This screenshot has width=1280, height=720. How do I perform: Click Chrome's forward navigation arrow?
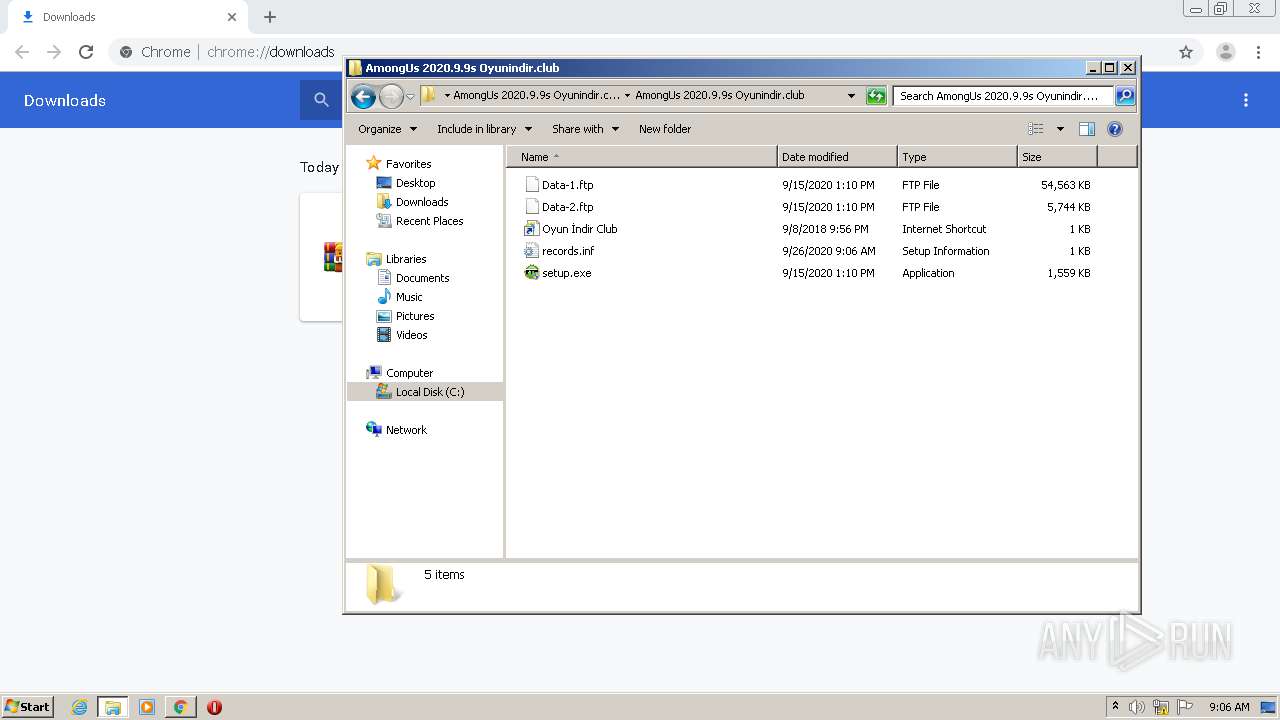coord(54,52)
